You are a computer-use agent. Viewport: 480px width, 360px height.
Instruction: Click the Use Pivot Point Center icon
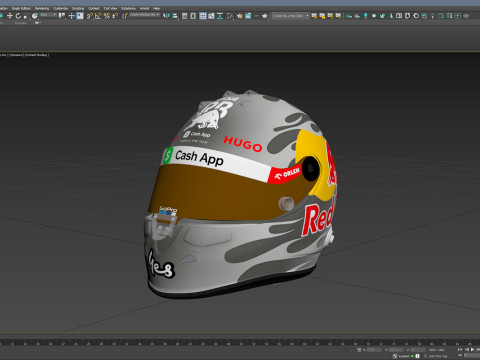pos(62,16)
